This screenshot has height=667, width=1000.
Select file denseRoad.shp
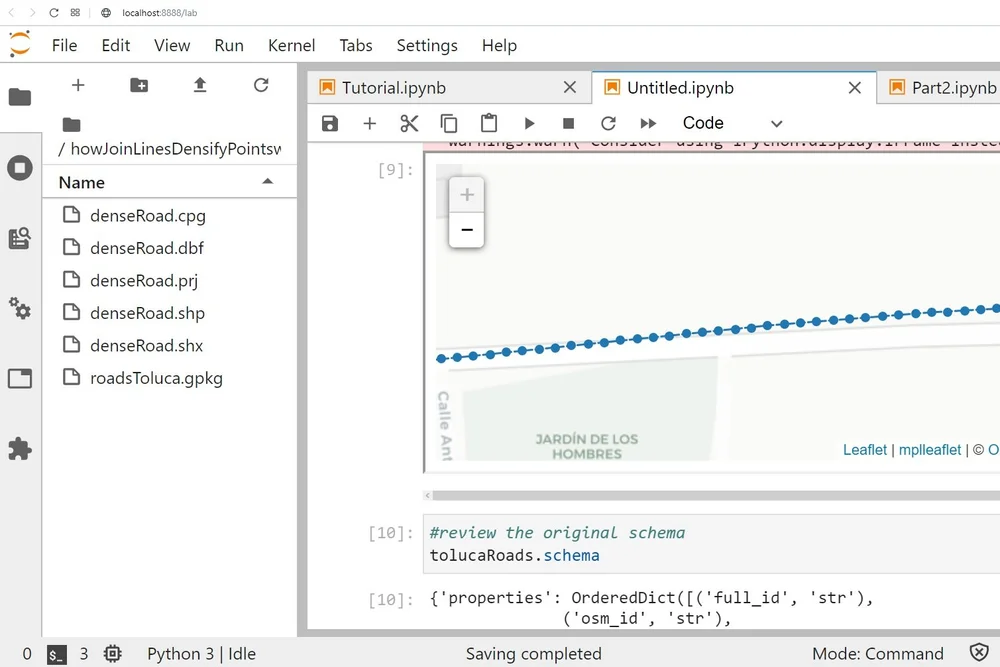point(169,312)
